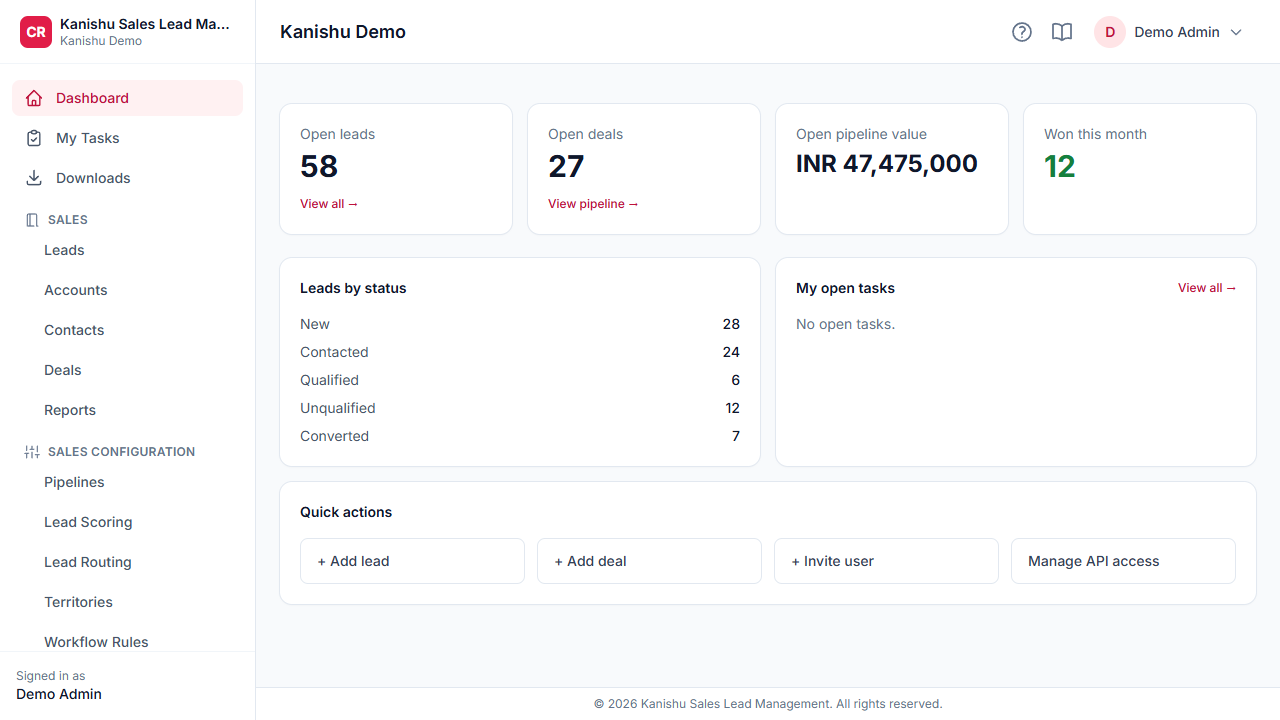Screen dimensions: 1280x720
Task: Click the View pipeline link
Action: pos(593,204)
